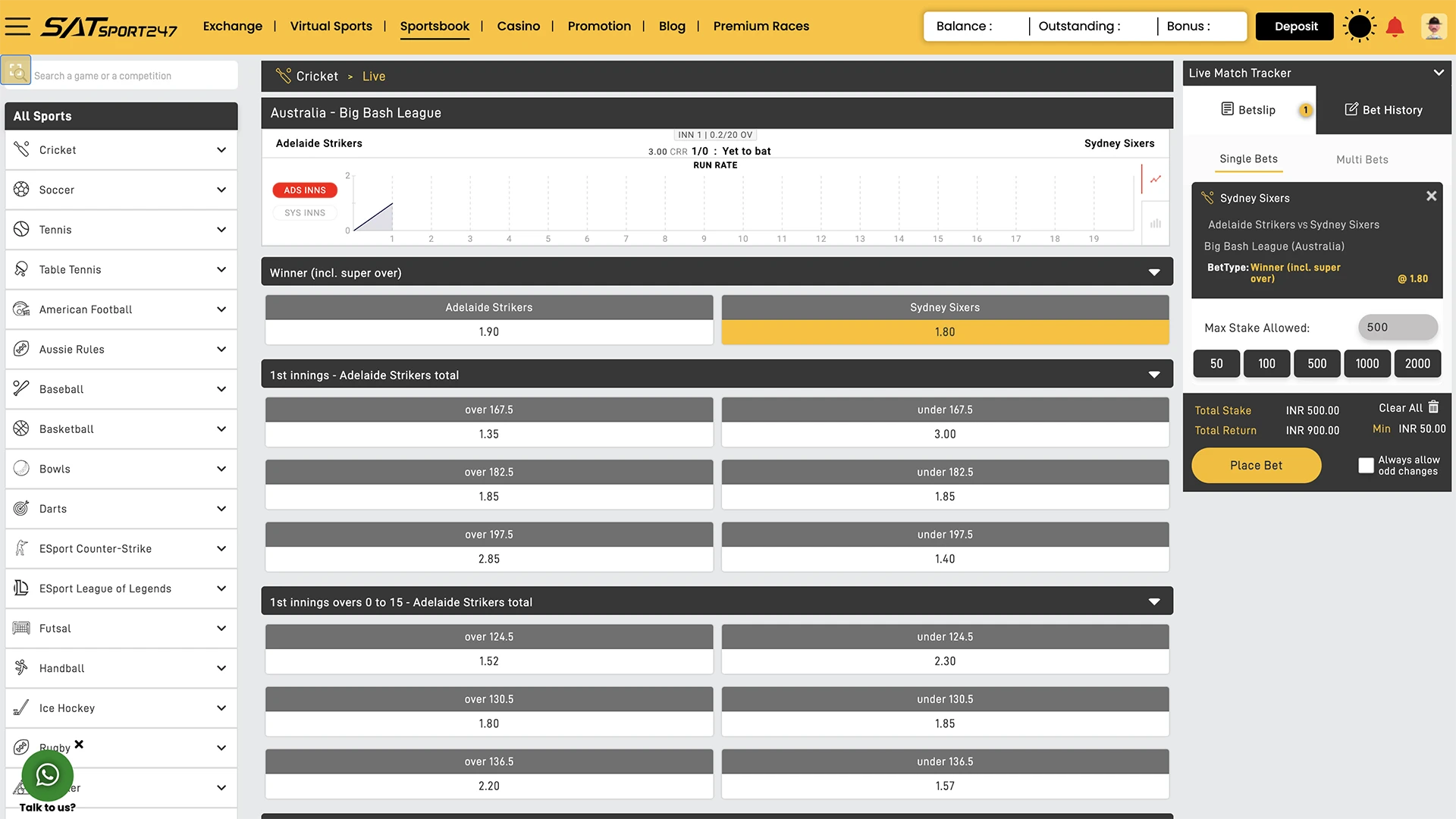The image size is (1456, 819).
Task: Toggle the sun theme icon
Action: [x=1359, y=27]
